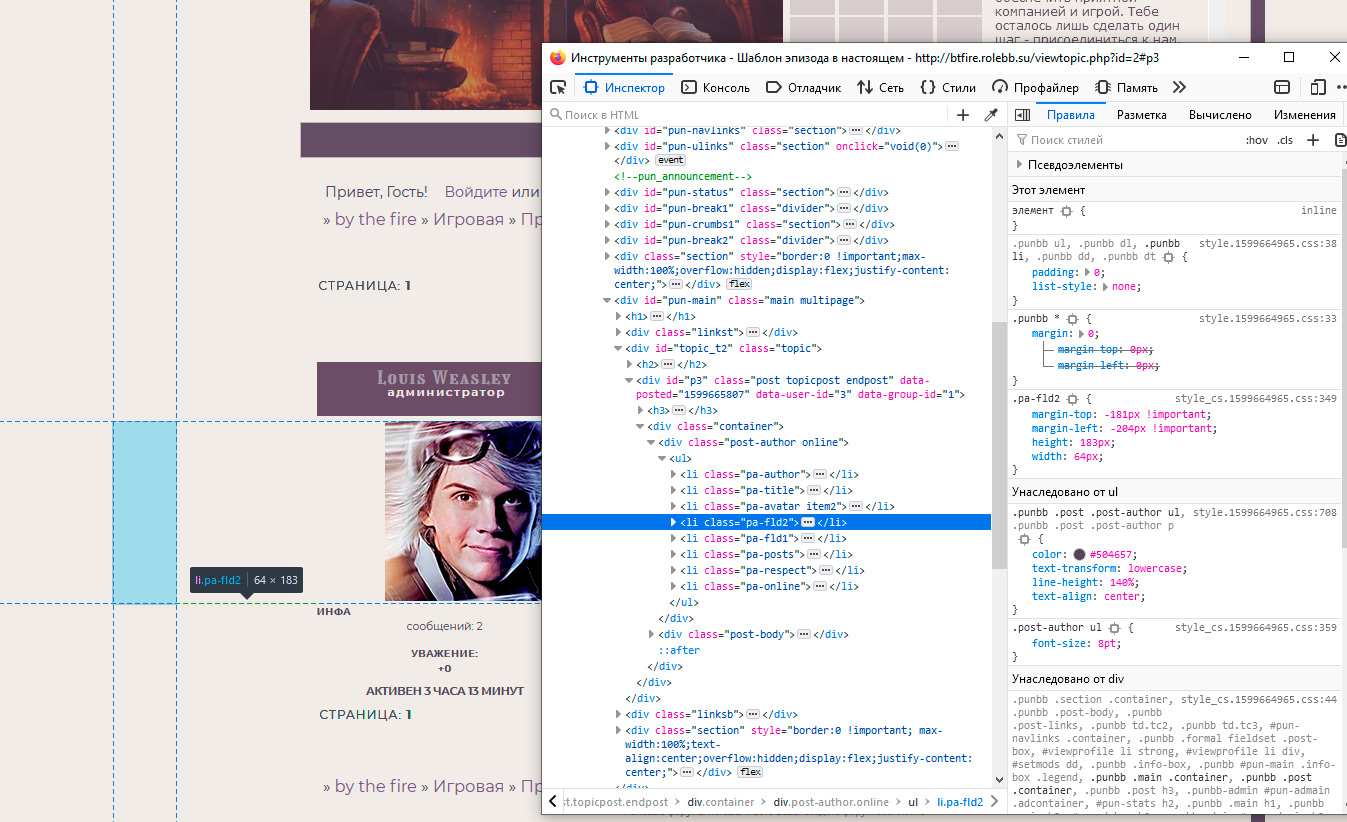Switch to the Разметка sidebar tab
Screen dimensions: 1347x822
[1142, 115]
